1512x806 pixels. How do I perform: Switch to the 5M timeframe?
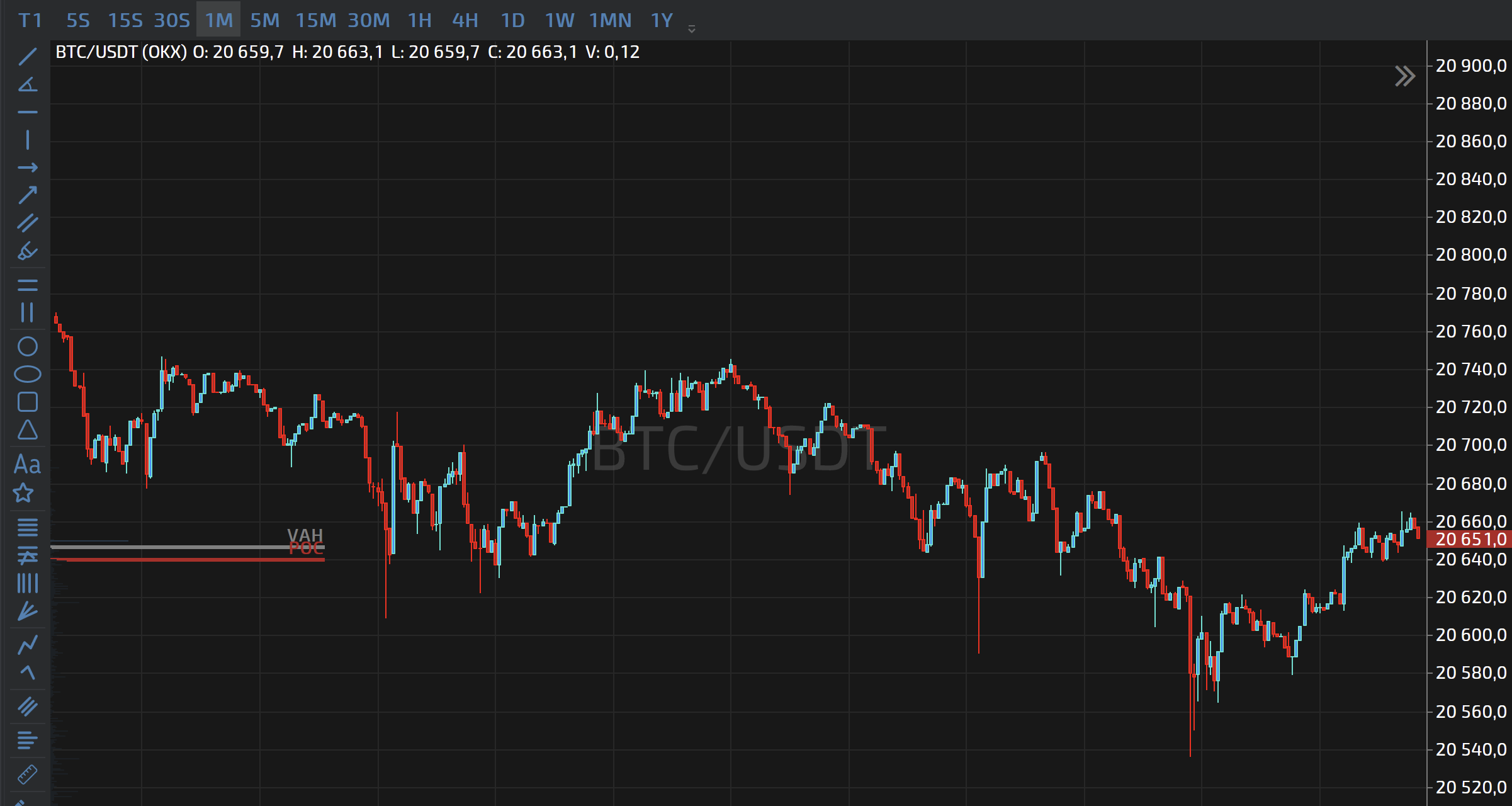pos(264,21)
